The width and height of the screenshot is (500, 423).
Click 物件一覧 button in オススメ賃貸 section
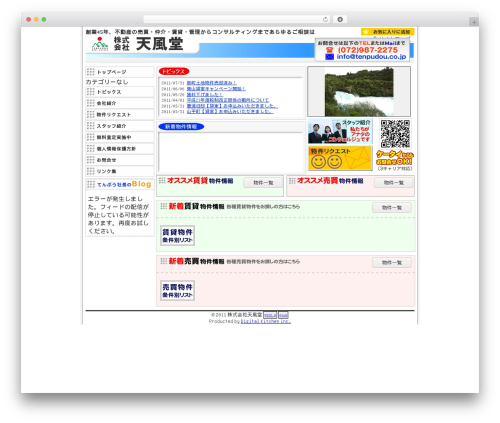pyautogui.click(x=263, y=183)
